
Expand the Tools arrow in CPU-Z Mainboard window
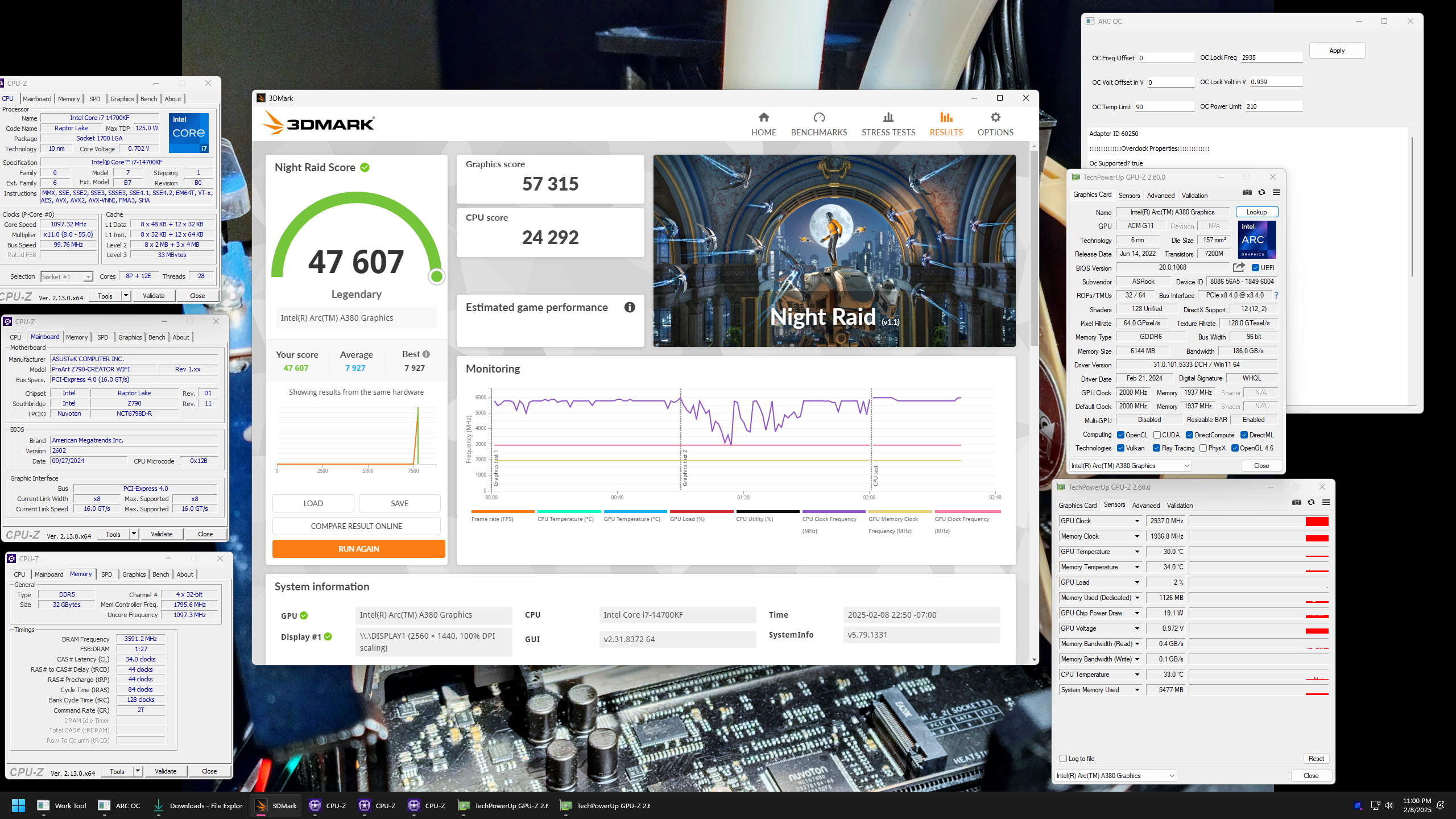tap(134, 534)
